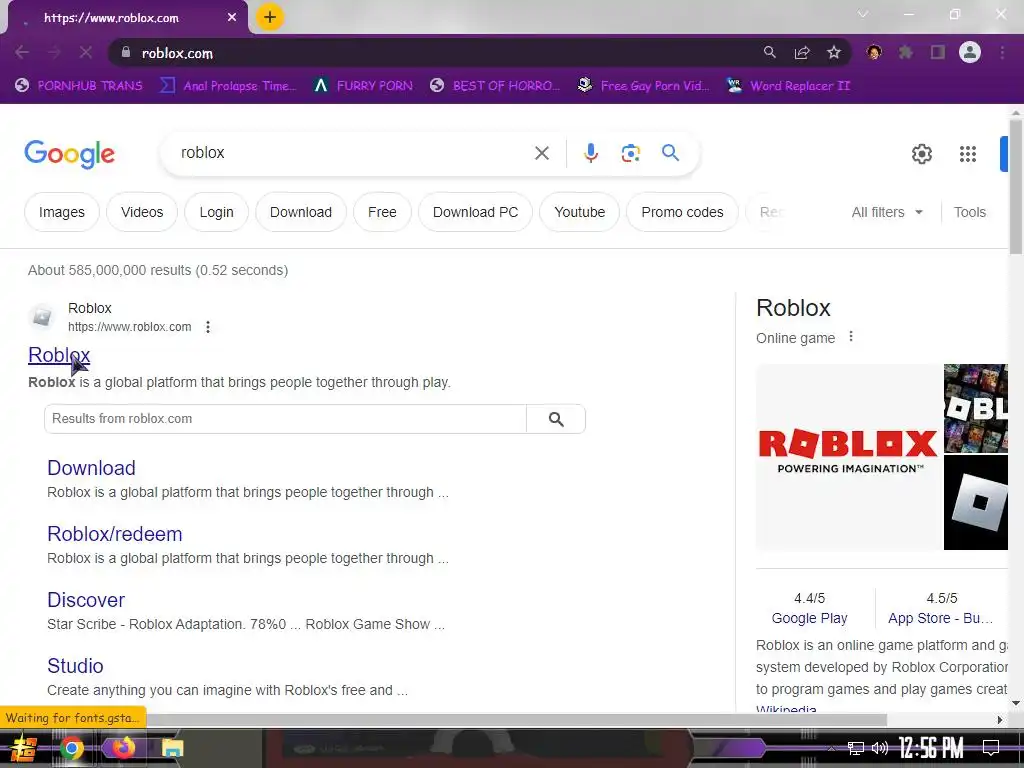1024x768 pixels.
Task: Open Google quick settings gear
Action: (x=921, y=154)
